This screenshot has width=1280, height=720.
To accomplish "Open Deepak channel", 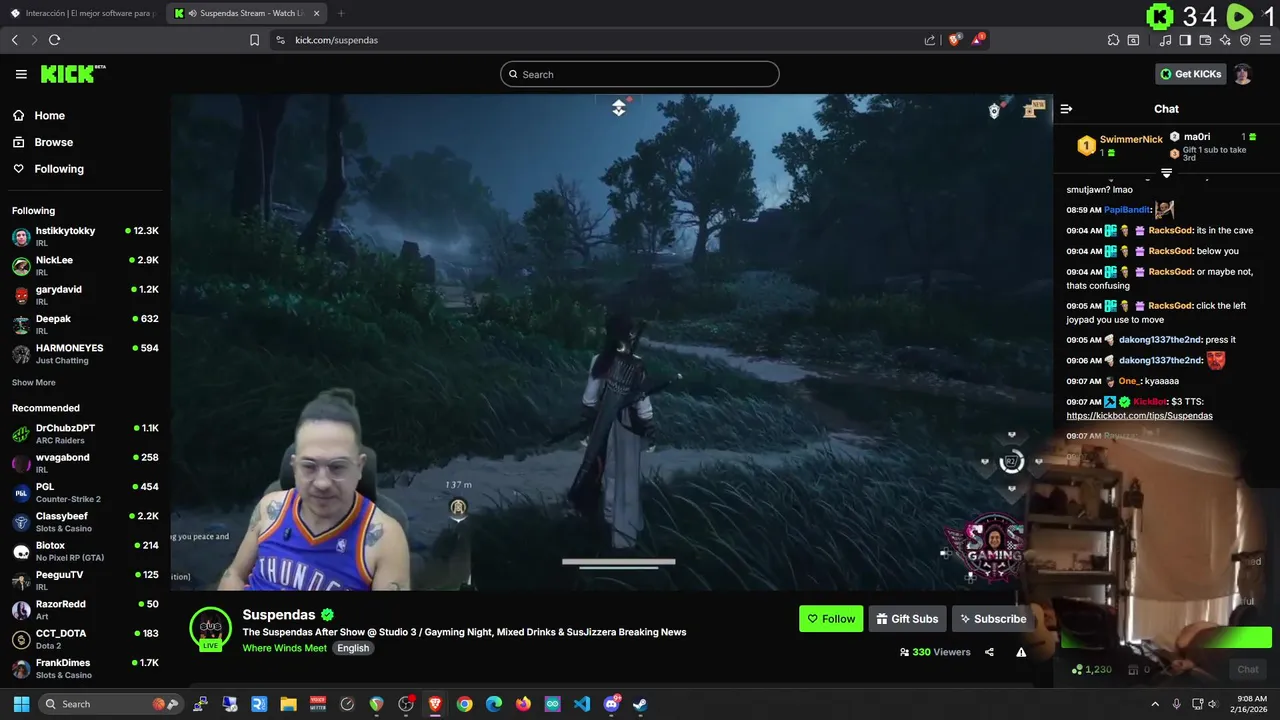I will 85,324.
